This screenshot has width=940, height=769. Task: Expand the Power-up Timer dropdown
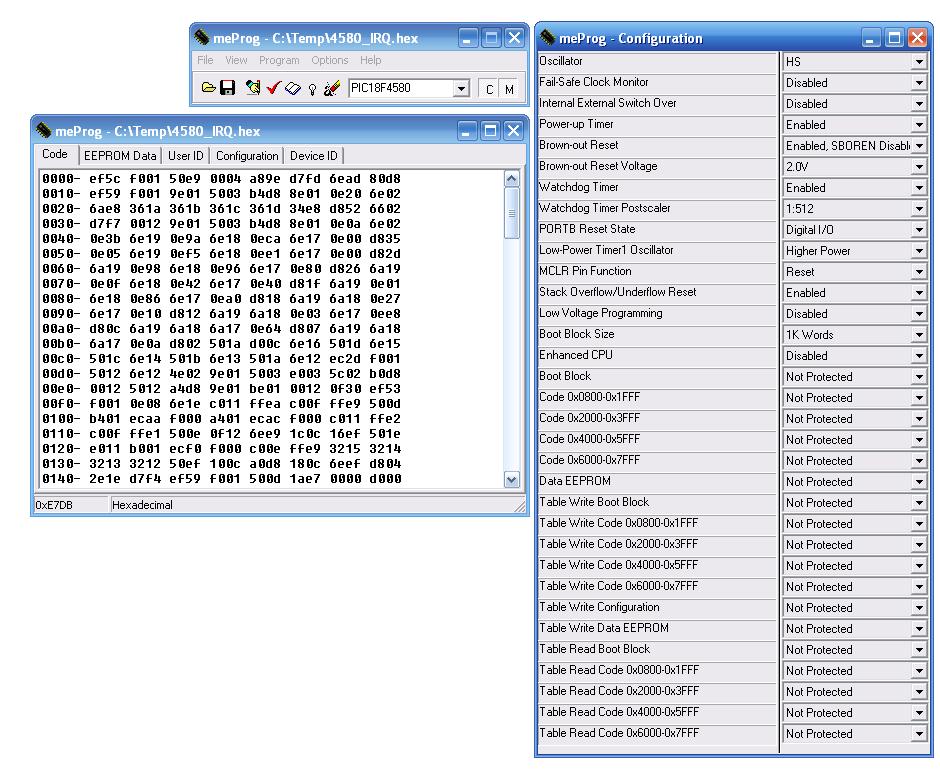[x=919, y=125]
